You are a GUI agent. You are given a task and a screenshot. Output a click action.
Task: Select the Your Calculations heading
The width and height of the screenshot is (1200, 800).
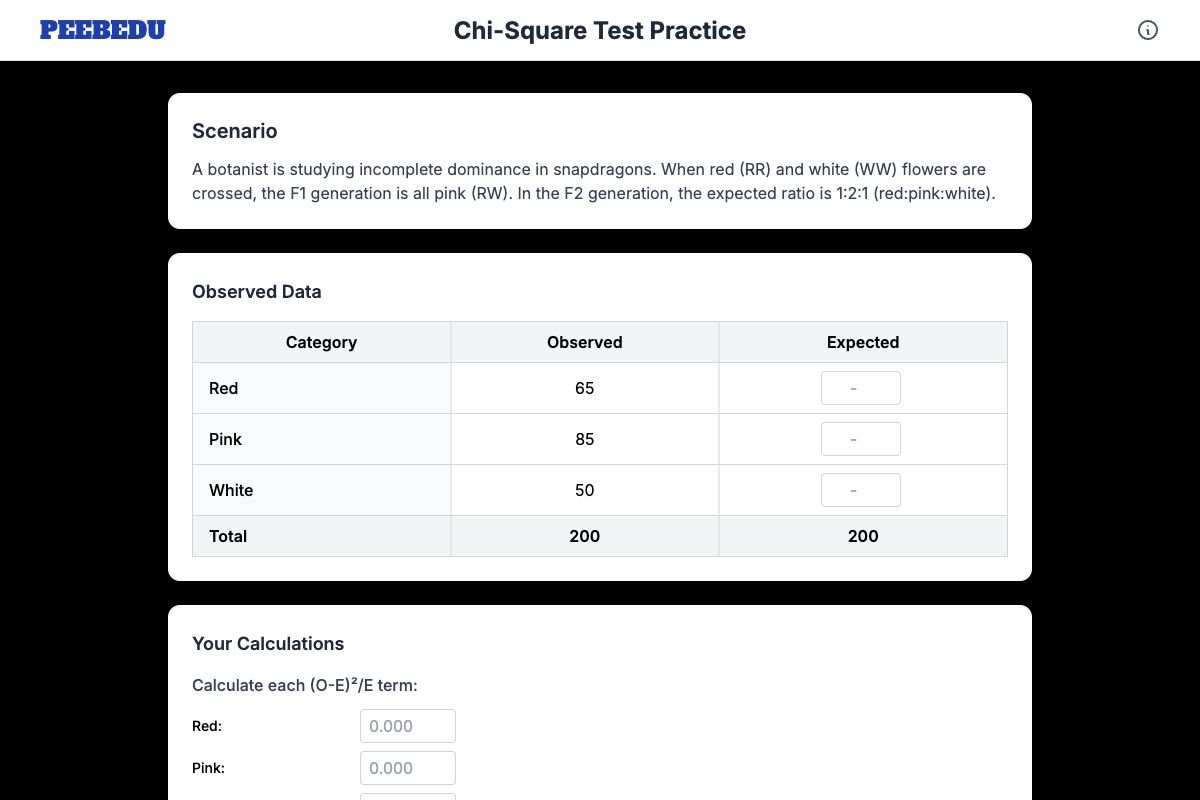tap(268, 643)
